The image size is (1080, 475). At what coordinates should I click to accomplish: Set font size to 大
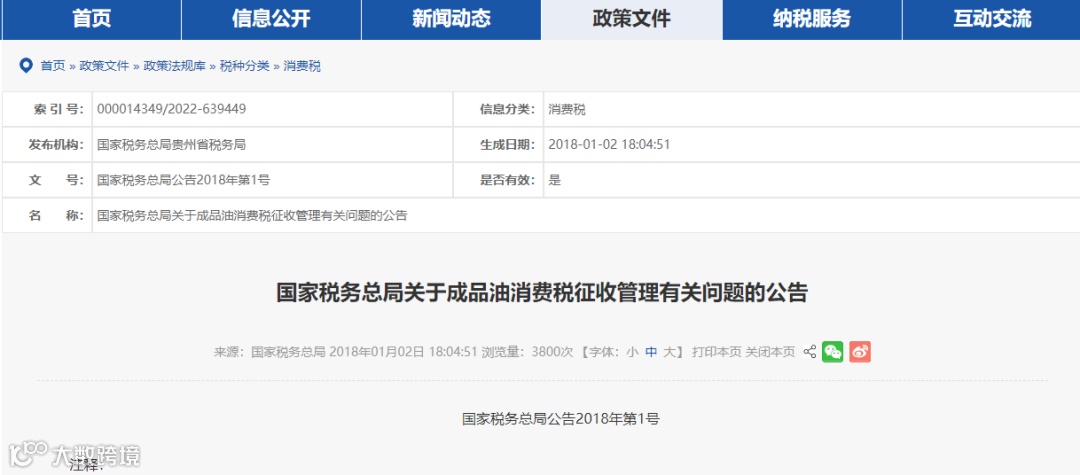point(669,352)
